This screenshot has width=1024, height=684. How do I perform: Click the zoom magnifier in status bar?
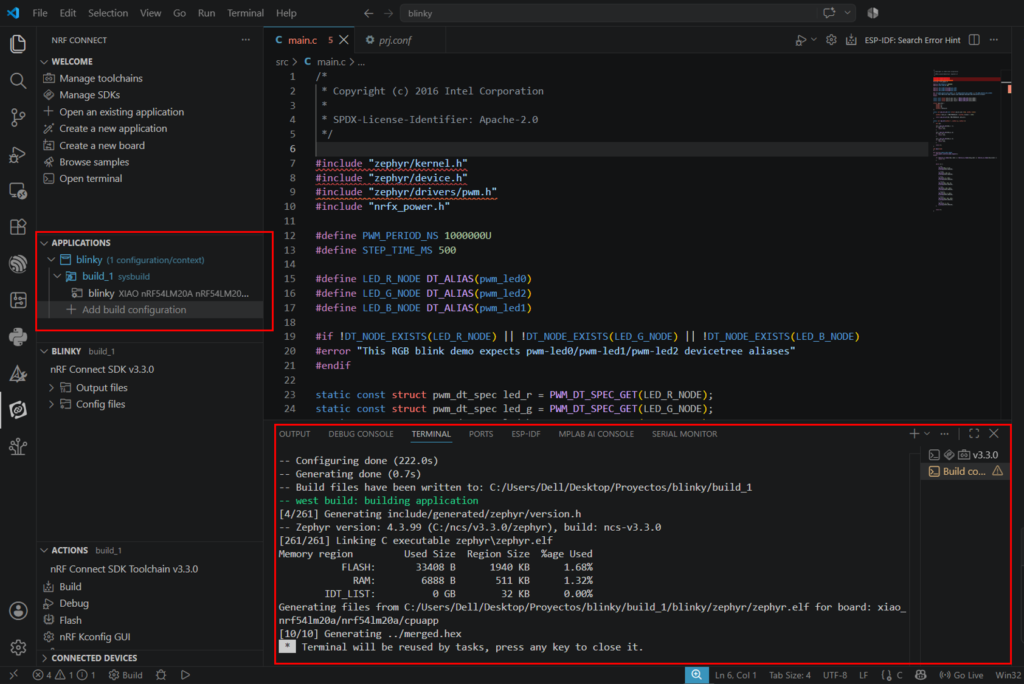(x=696, y=675)
